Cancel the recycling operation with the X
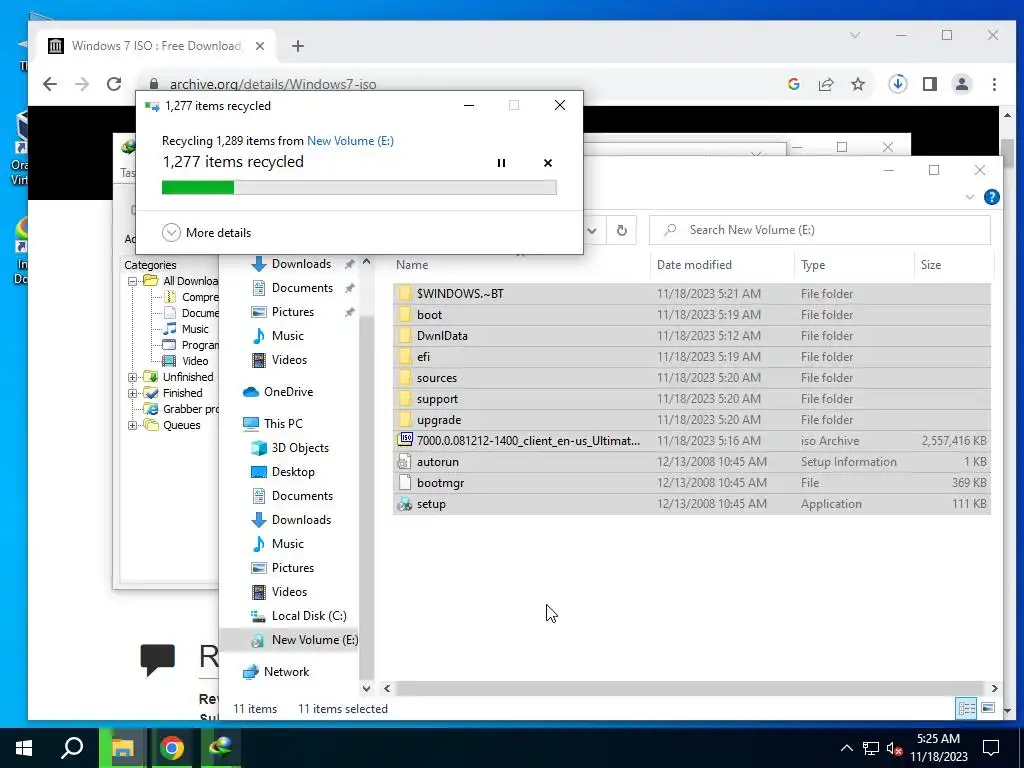1024x768 pixels. pyautogui.click(x=548, y=163)
